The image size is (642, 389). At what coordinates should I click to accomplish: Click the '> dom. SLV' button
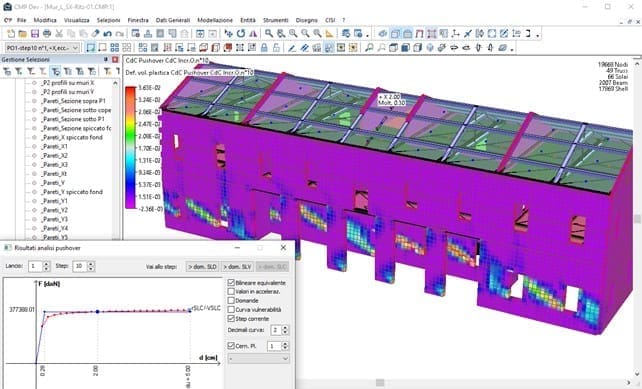237,267
